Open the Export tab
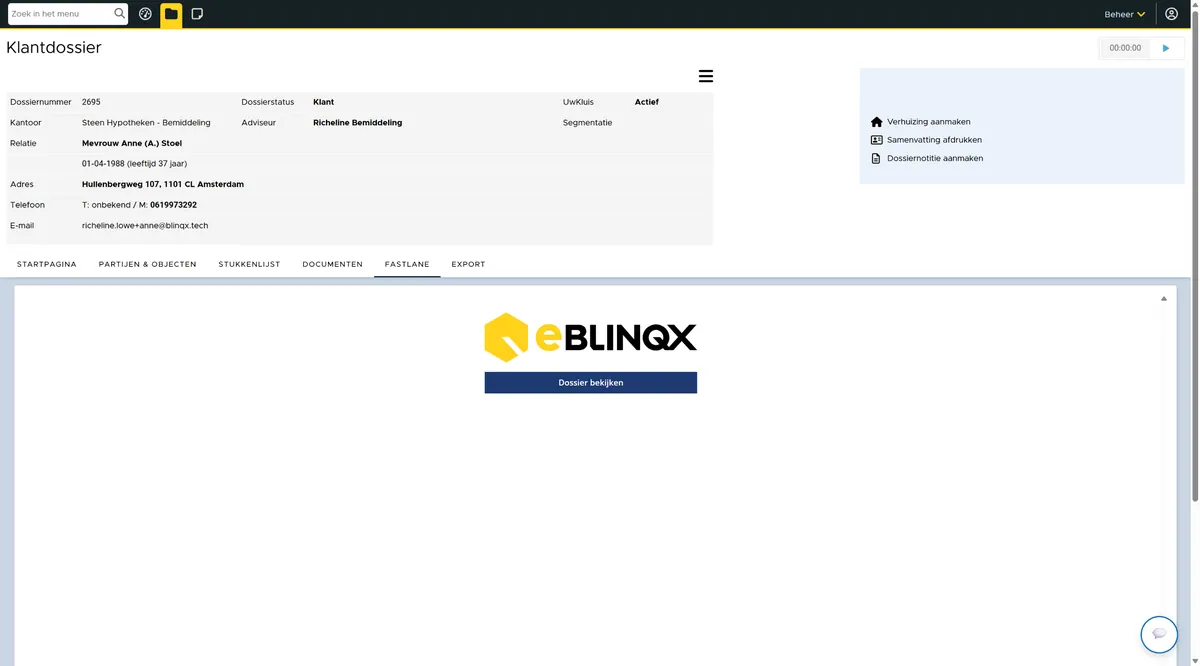The width and height of the screenshot is (1200, 666). [468, 264]
